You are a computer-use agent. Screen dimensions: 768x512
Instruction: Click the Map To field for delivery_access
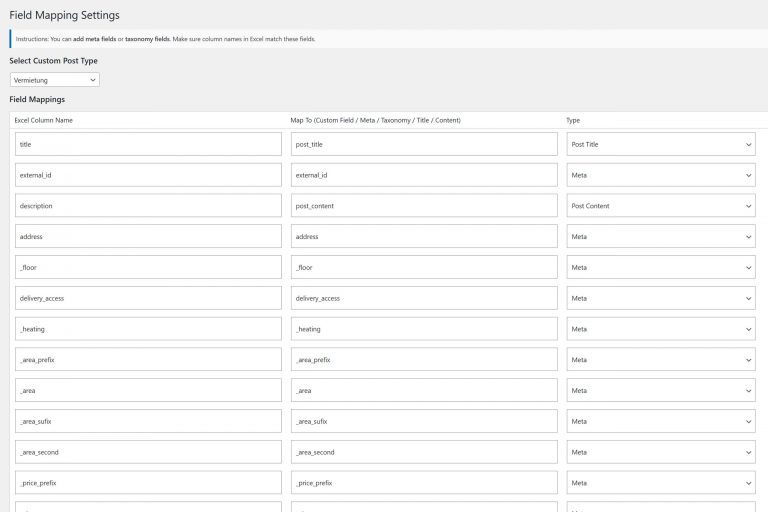424,298
